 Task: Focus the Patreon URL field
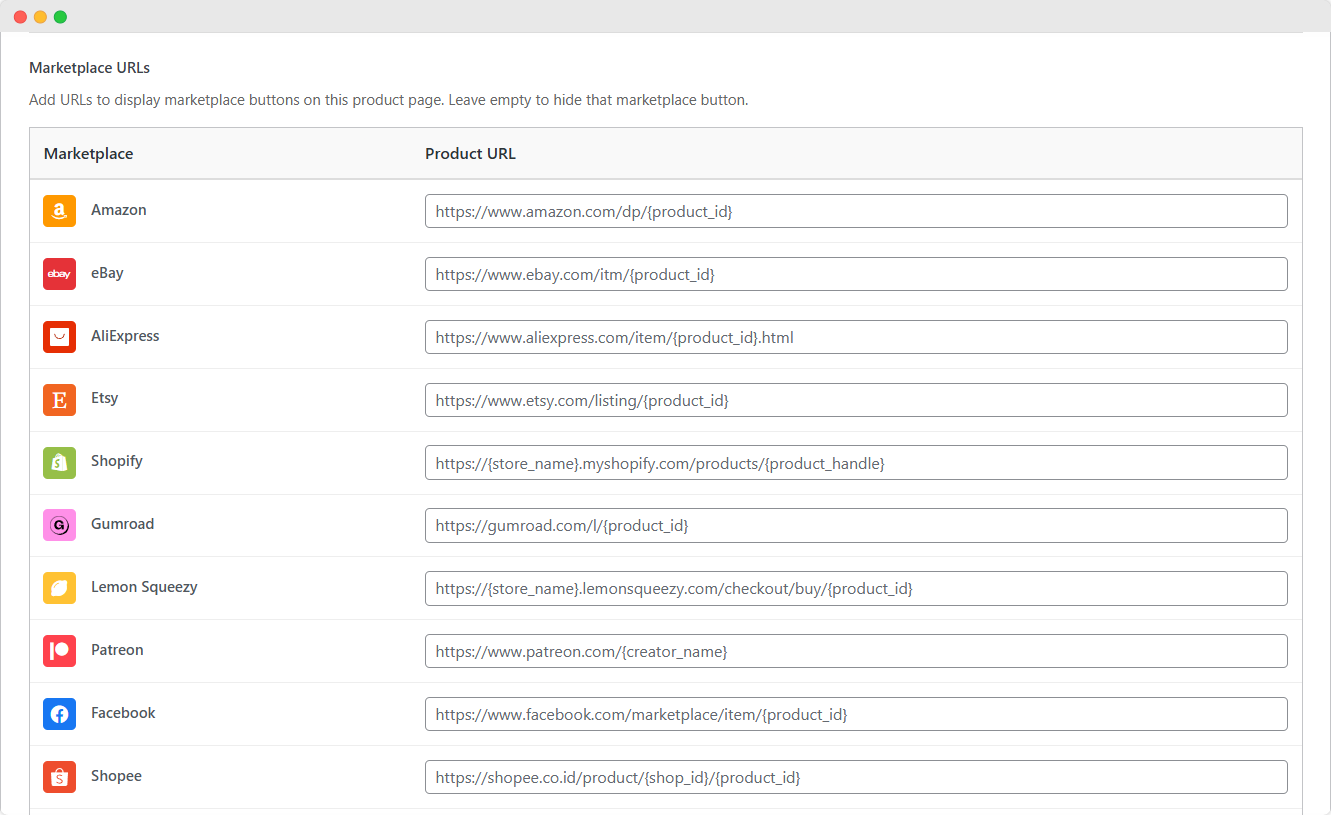click(856, 651)
